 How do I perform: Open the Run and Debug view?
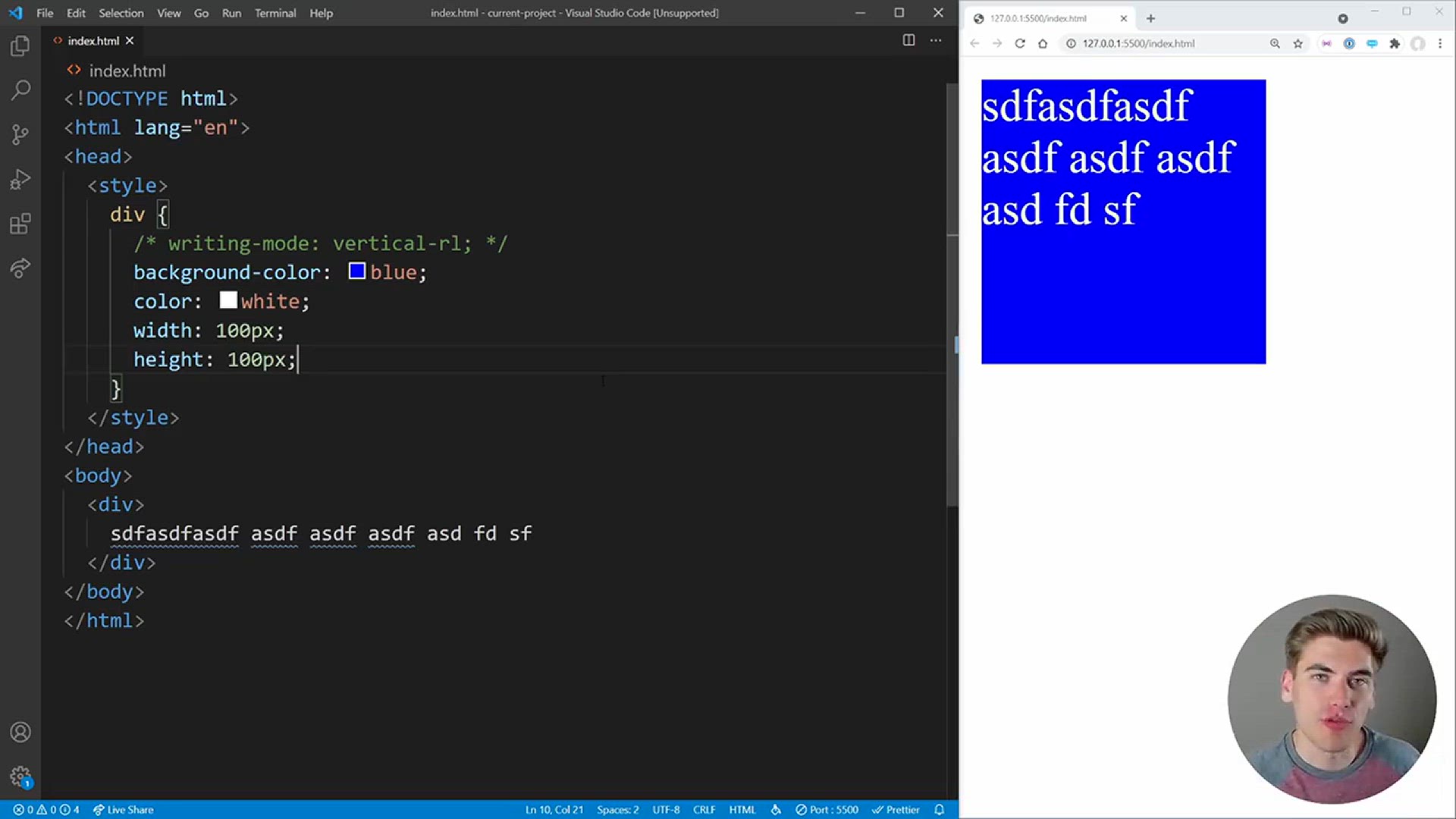click(x=20, y=180)
